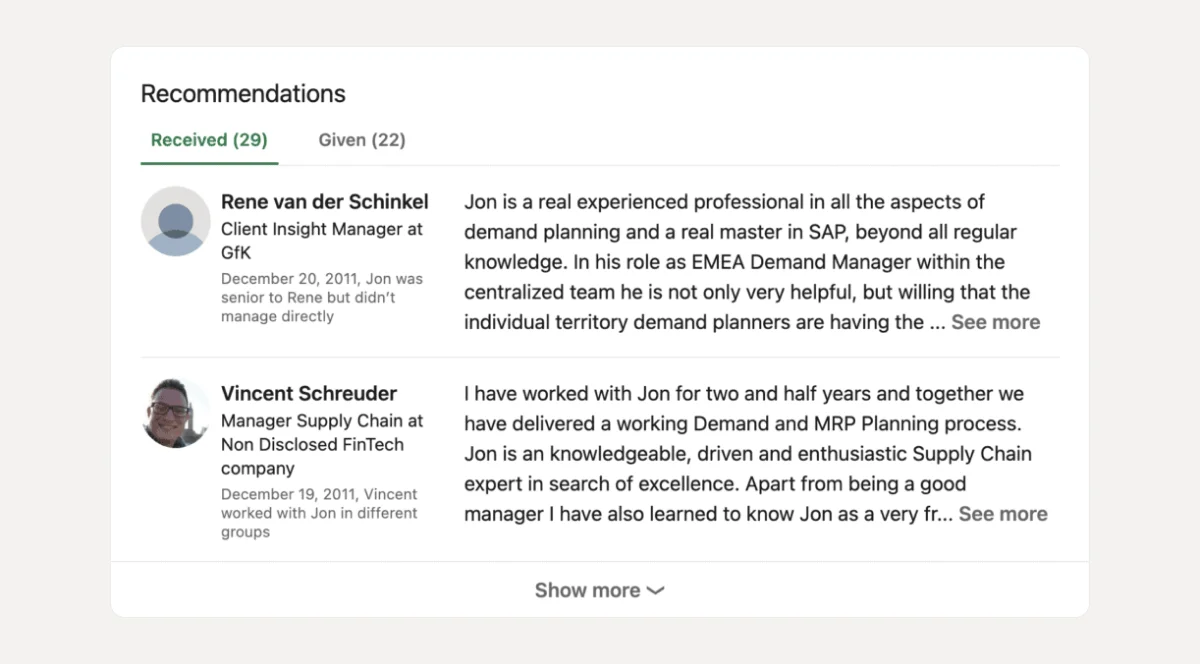
Task: Switch to the Given (22) tab
Action: [x=361, y=140]
